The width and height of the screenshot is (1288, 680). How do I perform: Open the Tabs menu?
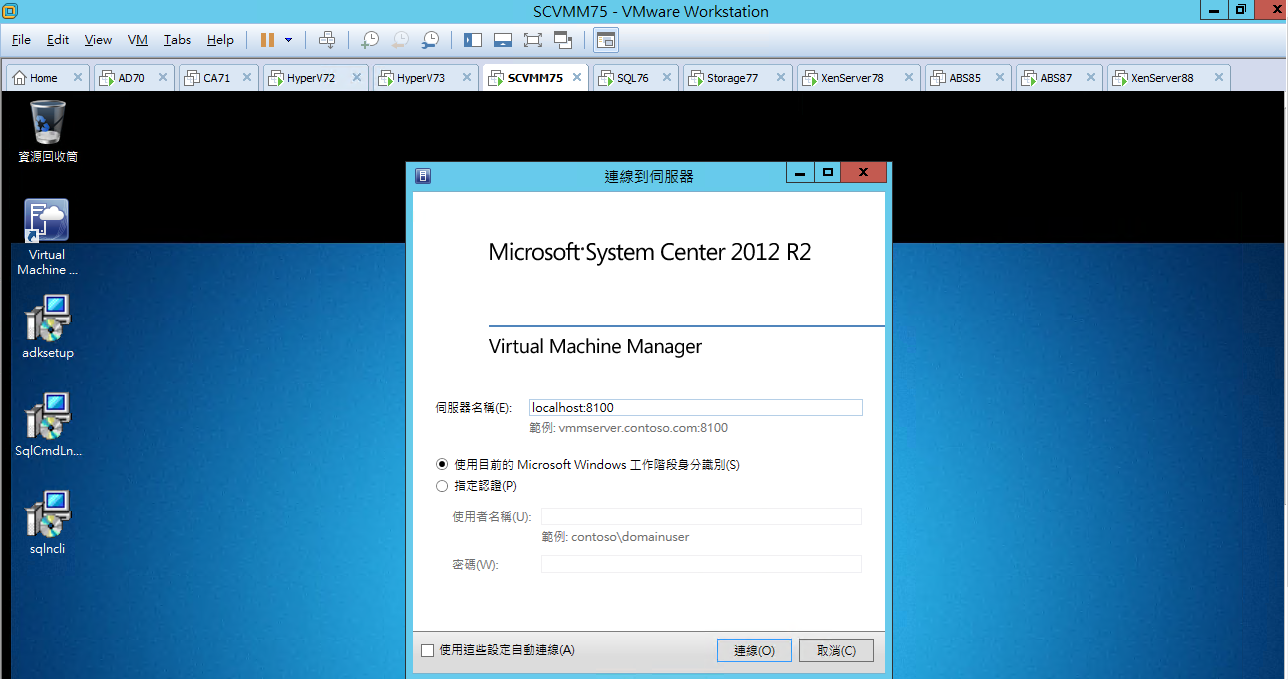pyautogui.click(x=177, y=40)
